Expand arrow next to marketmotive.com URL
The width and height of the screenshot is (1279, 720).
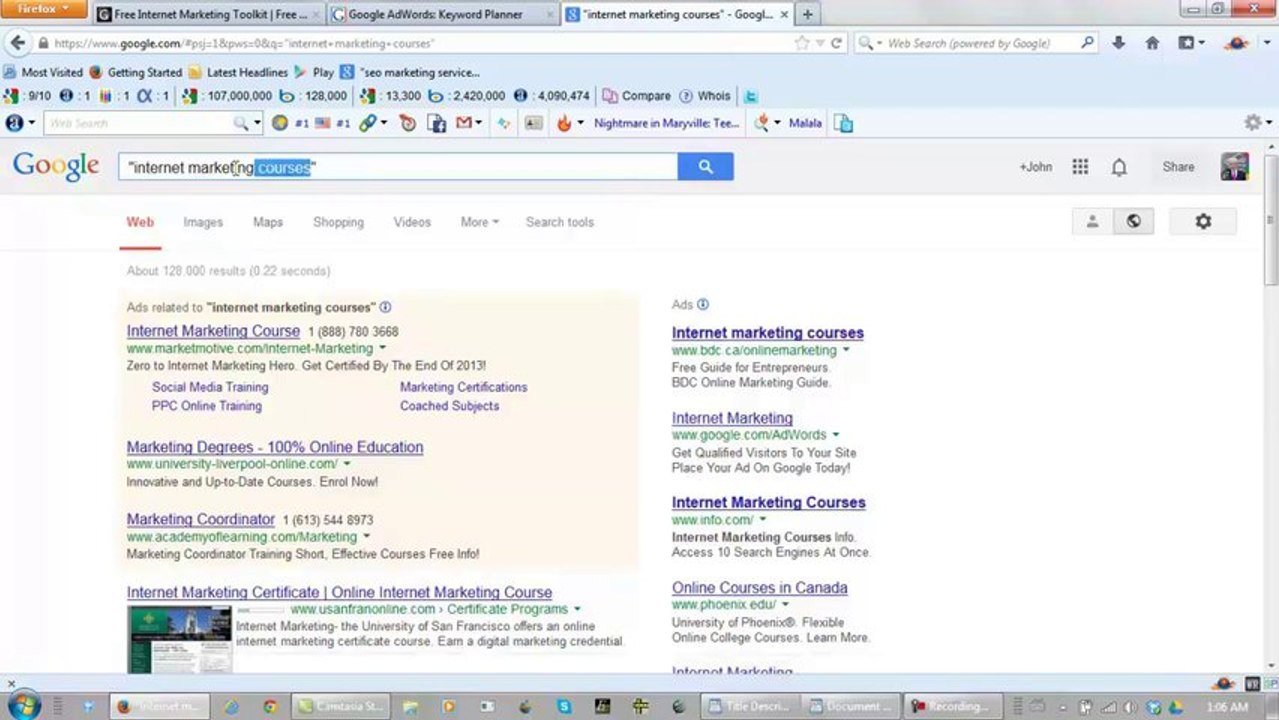click(382, 348)
